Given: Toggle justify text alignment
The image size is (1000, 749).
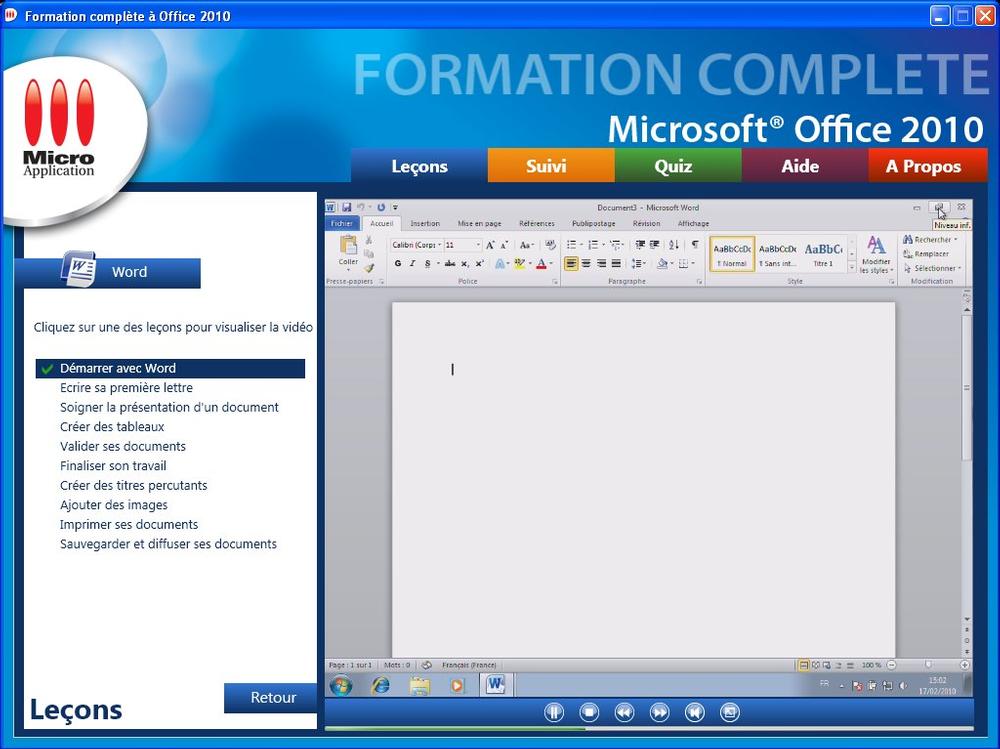Looking at the screenshot, I should (616, 263).
